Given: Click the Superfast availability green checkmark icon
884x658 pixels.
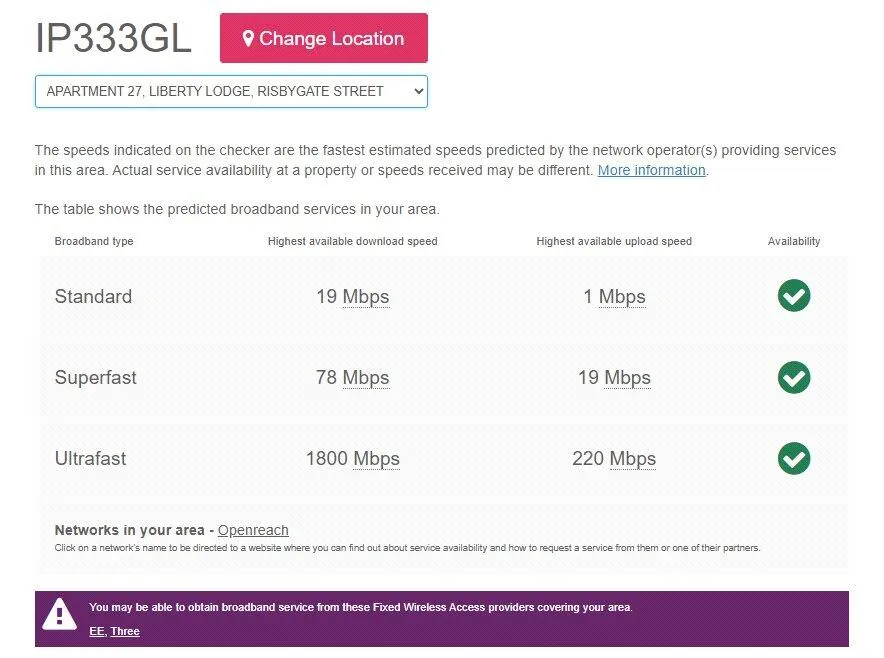Looking at the screenshot, I should click(x=794, y=377).
